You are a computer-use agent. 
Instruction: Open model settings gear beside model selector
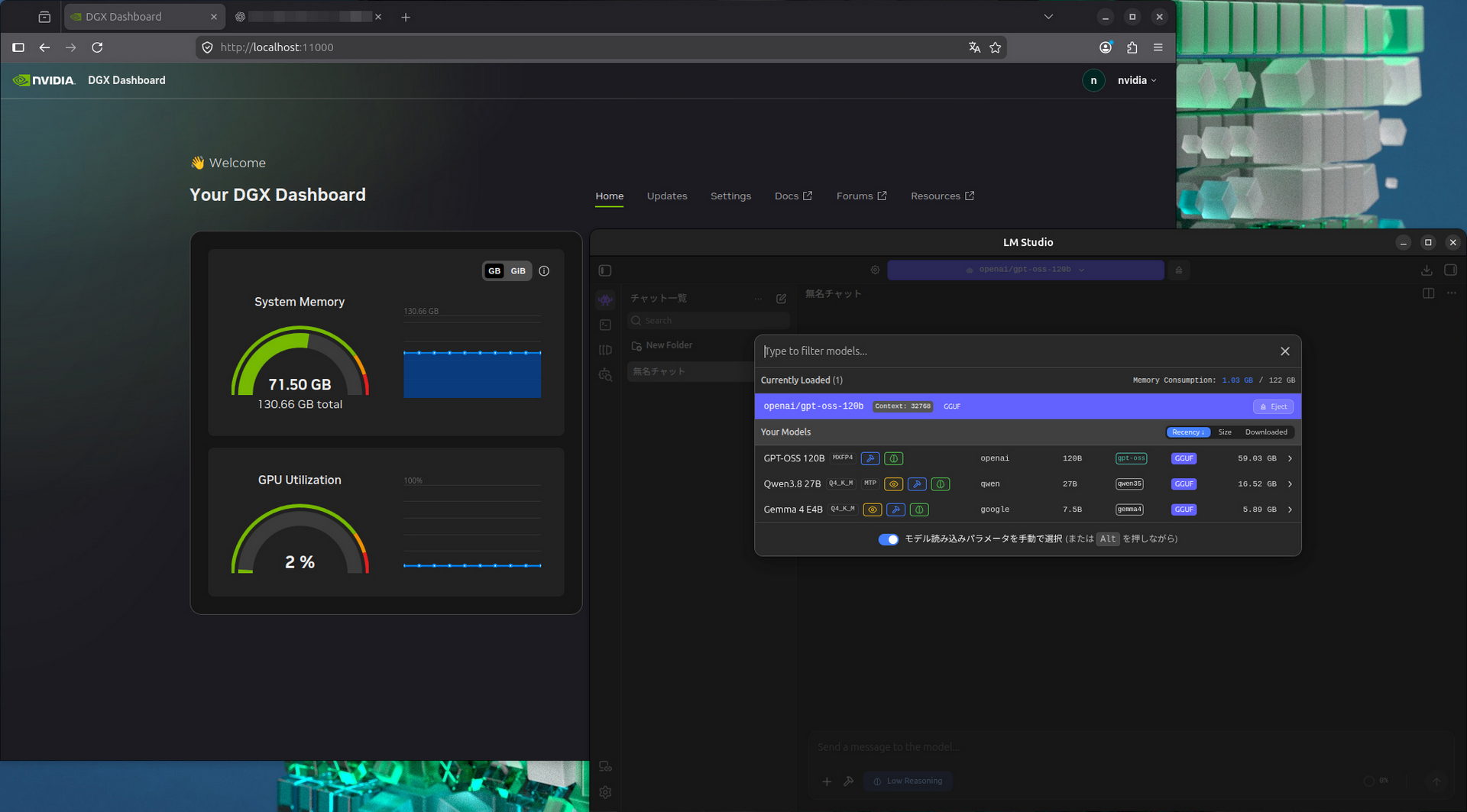(x=875, y=270)
